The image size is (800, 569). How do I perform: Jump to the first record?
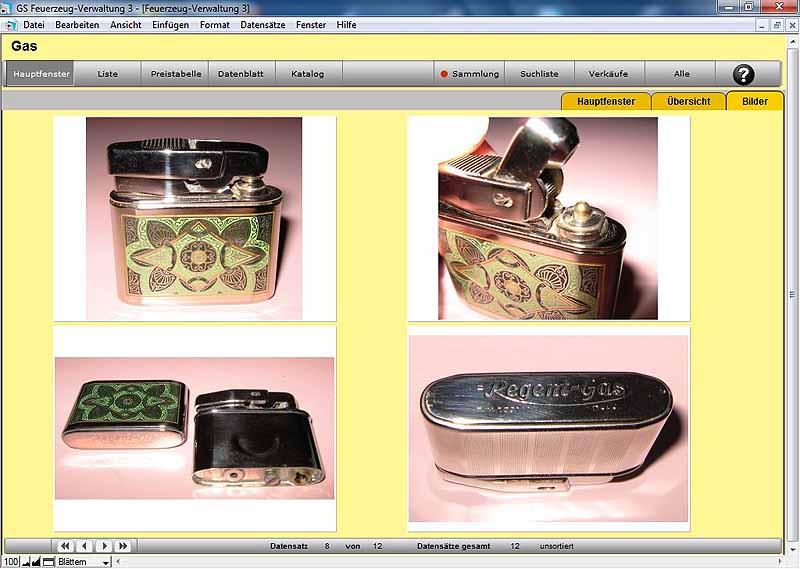[66, 546]
